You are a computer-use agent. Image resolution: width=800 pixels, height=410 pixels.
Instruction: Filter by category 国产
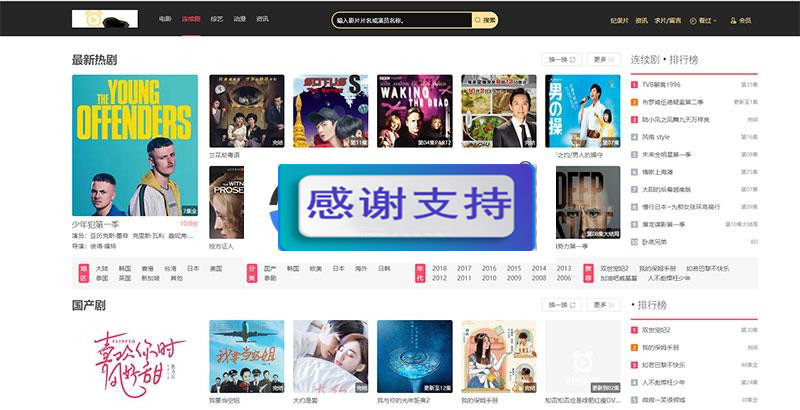point(270,268)
